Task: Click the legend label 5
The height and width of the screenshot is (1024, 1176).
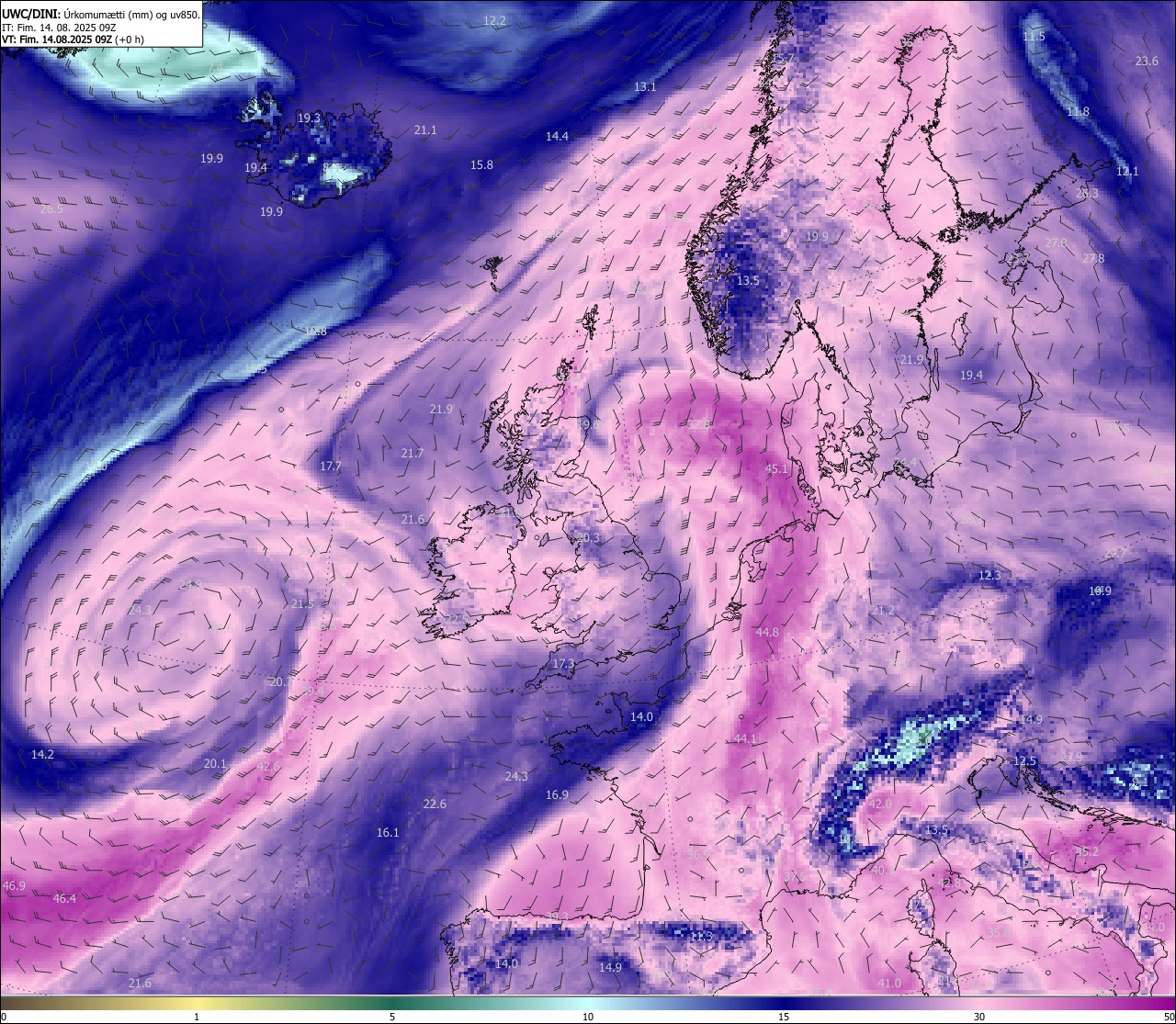Action: point(392,1017)
